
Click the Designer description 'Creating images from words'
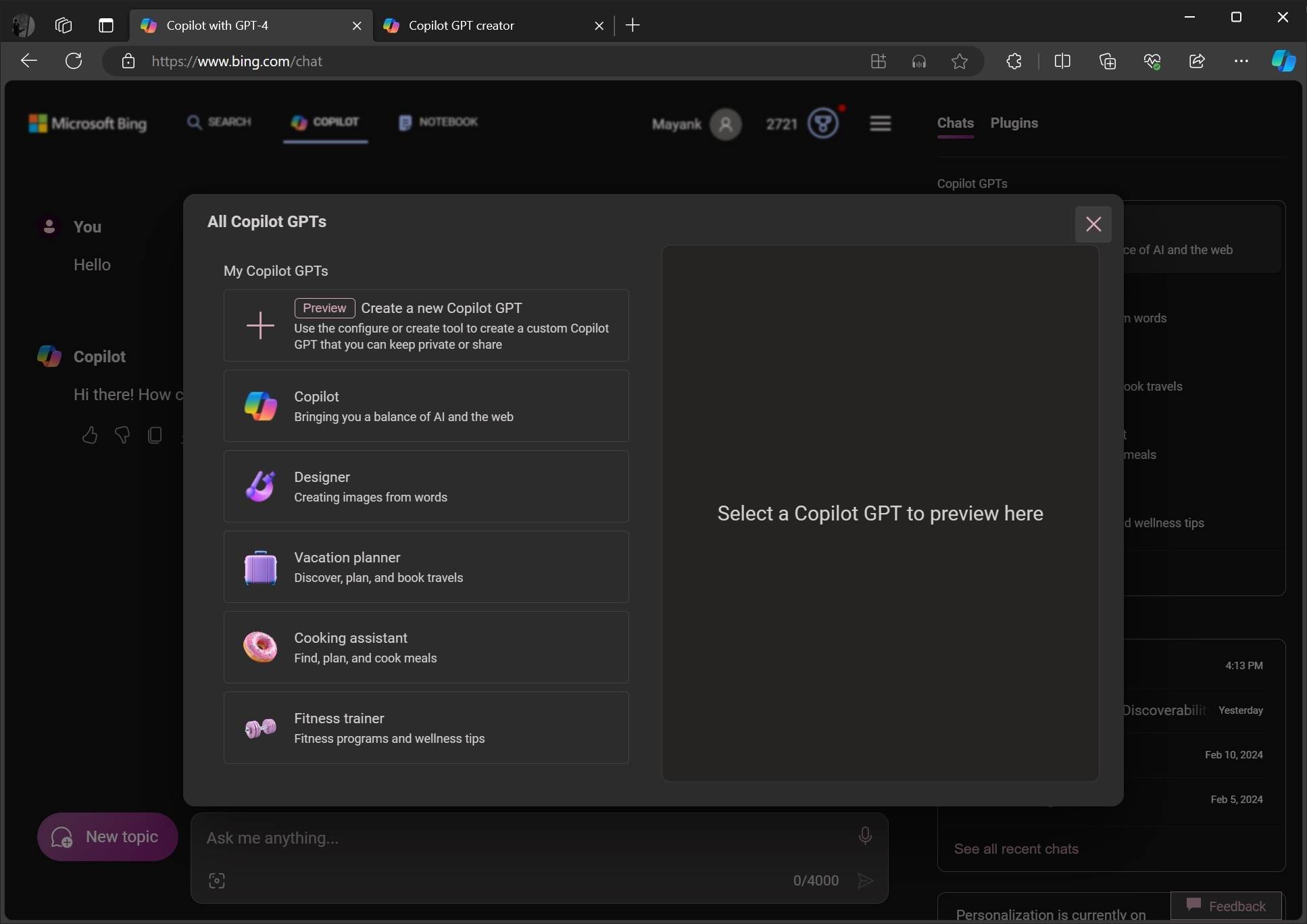click(370, 497)
